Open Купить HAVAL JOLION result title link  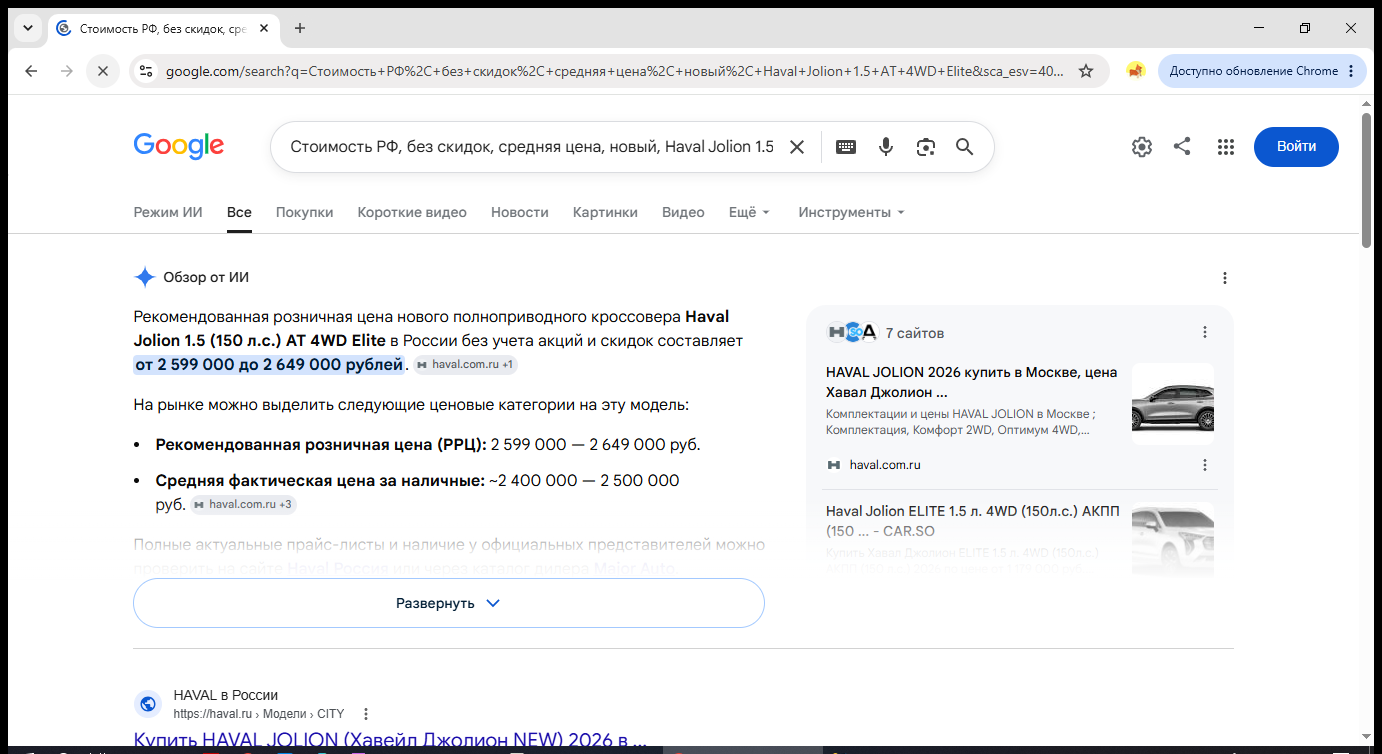390,741
